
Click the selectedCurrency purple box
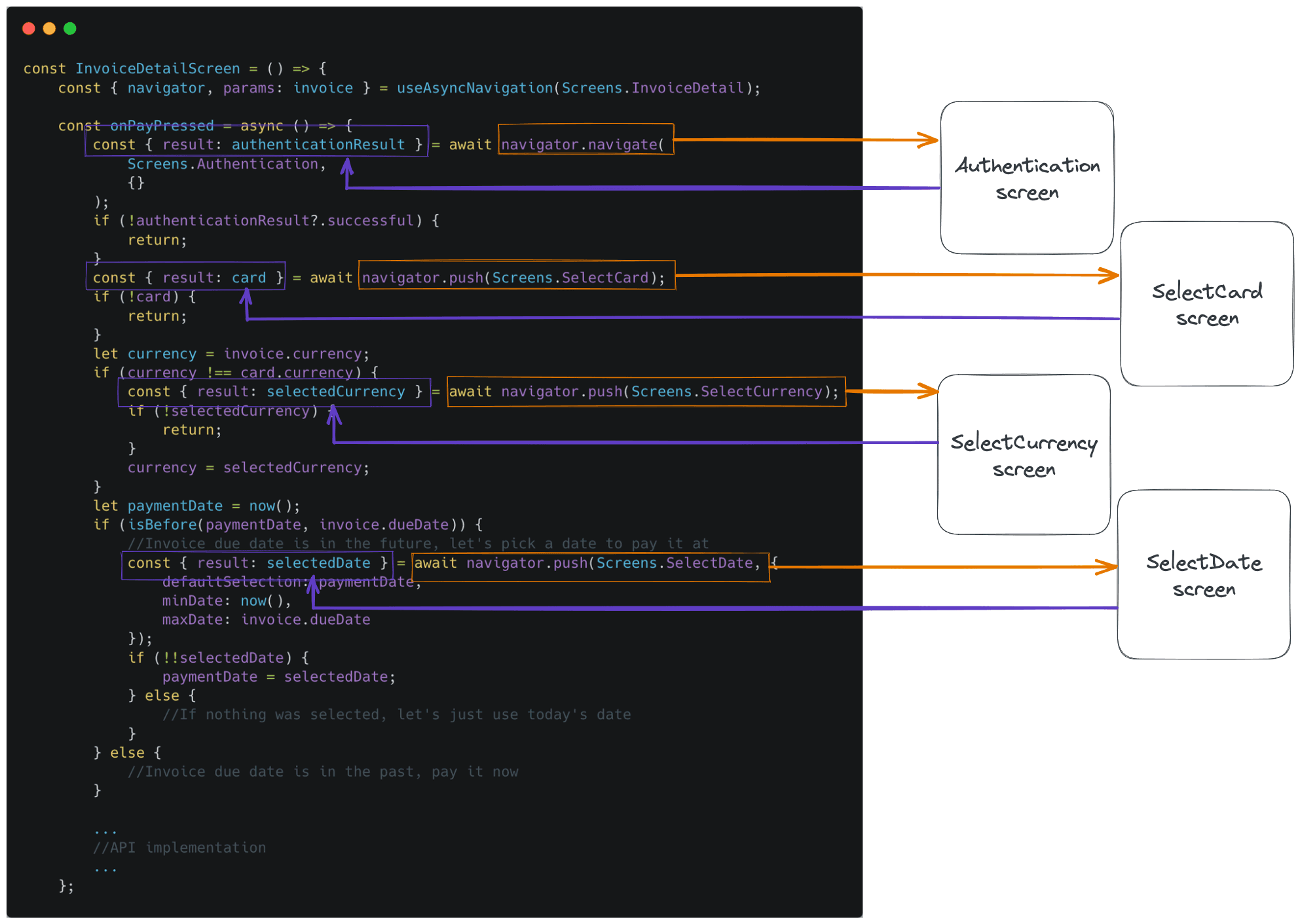click(x=274, y=392)
